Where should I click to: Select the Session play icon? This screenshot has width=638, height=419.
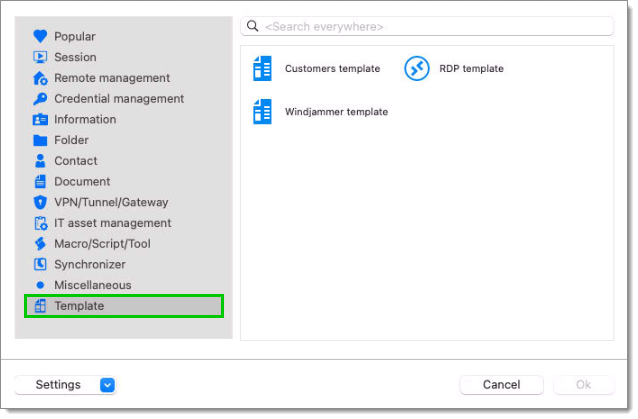[x=40, y=57]
